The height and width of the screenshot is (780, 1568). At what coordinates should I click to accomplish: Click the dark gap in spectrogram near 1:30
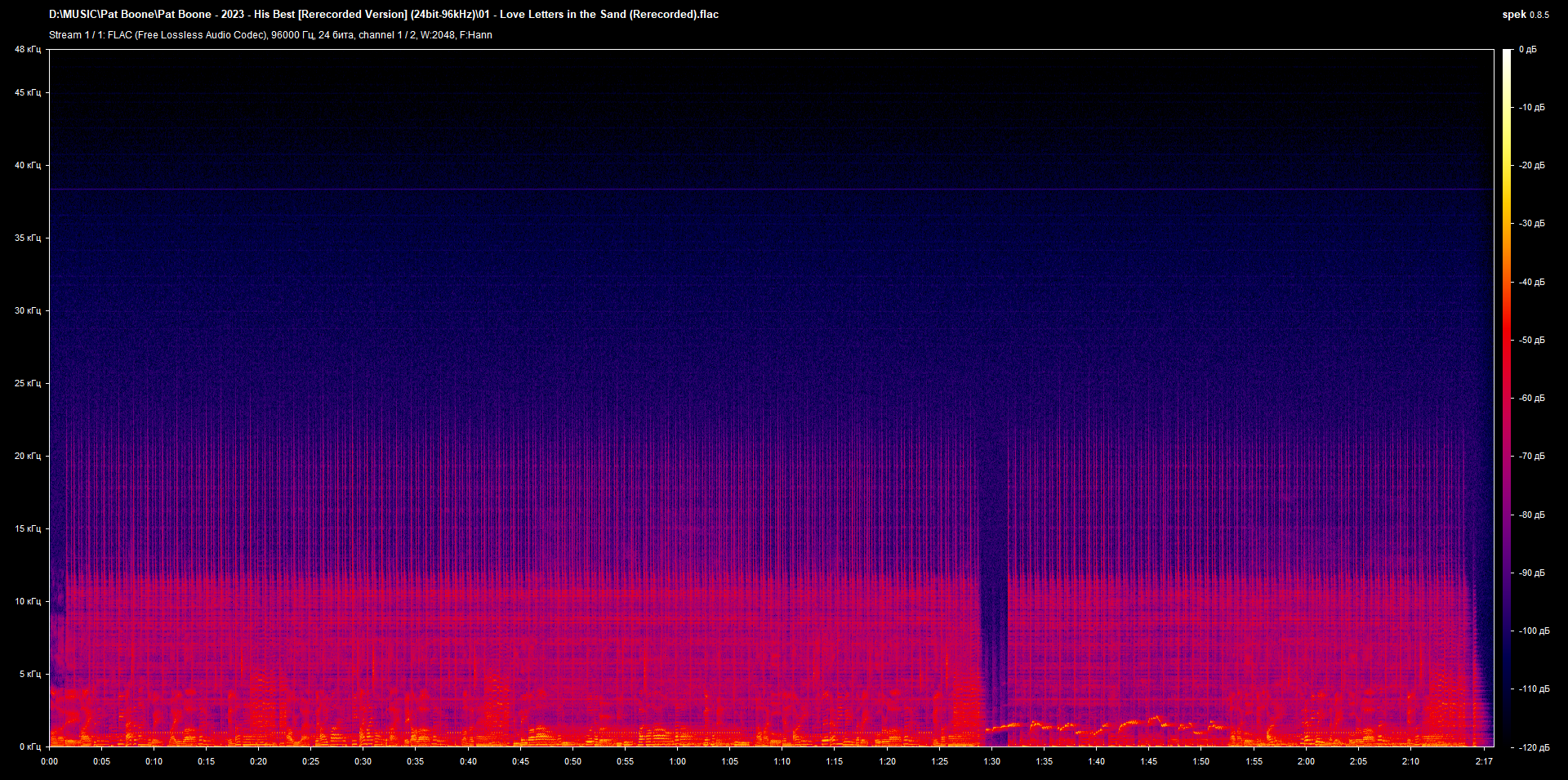point(993,637)
